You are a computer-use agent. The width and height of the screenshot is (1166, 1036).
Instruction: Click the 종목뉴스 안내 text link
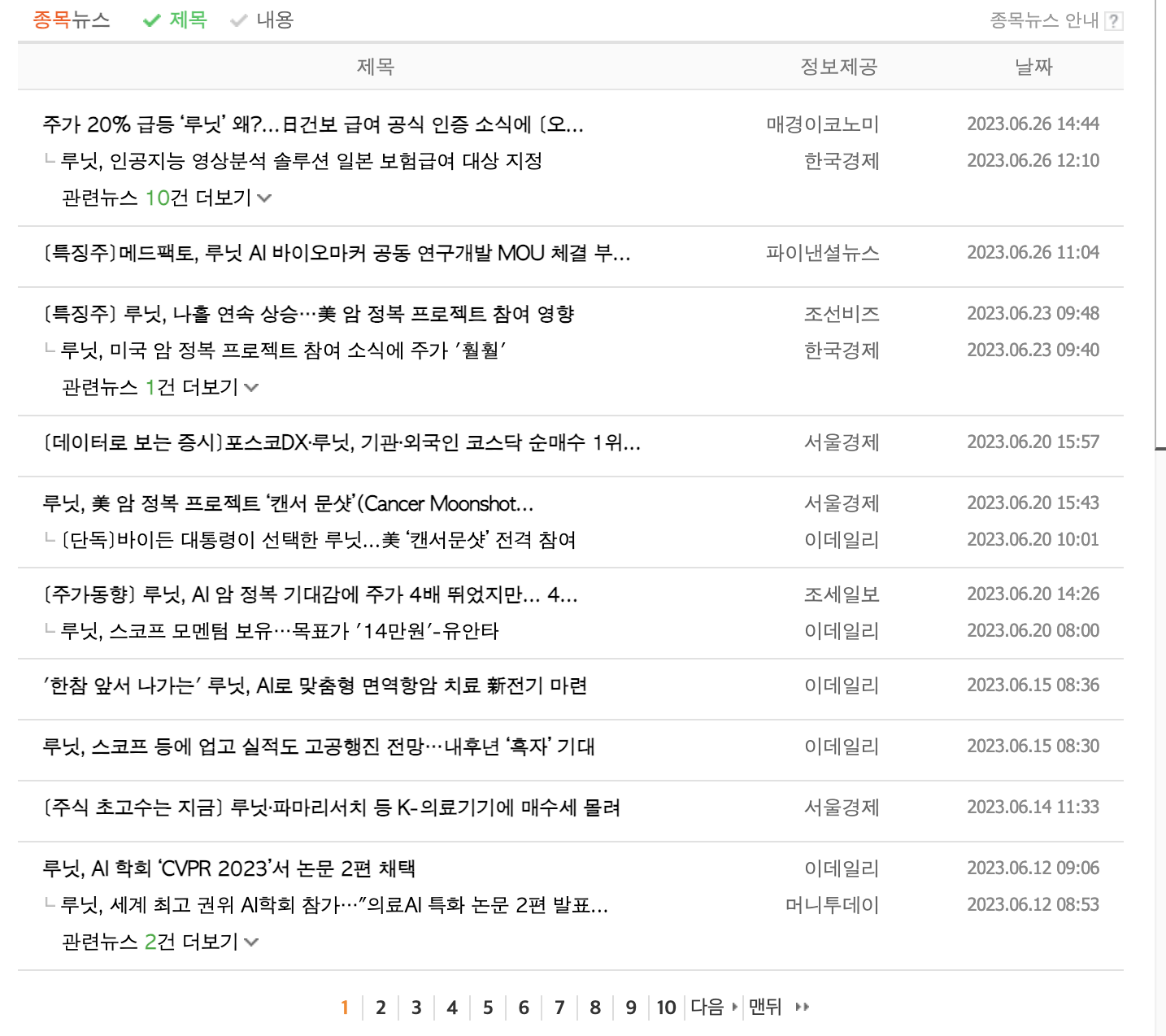click(1044, 20)
